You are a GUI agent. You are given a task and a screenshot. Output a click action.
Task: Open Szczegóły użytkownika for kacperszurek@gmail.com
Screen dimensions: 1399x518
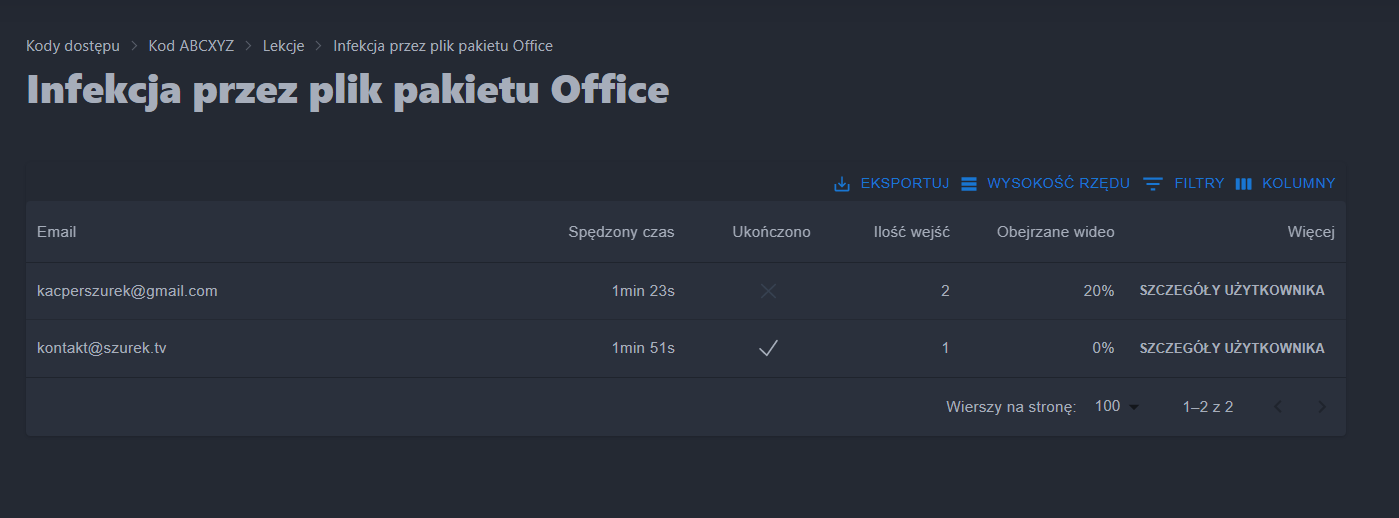[x=1232, y=291]
